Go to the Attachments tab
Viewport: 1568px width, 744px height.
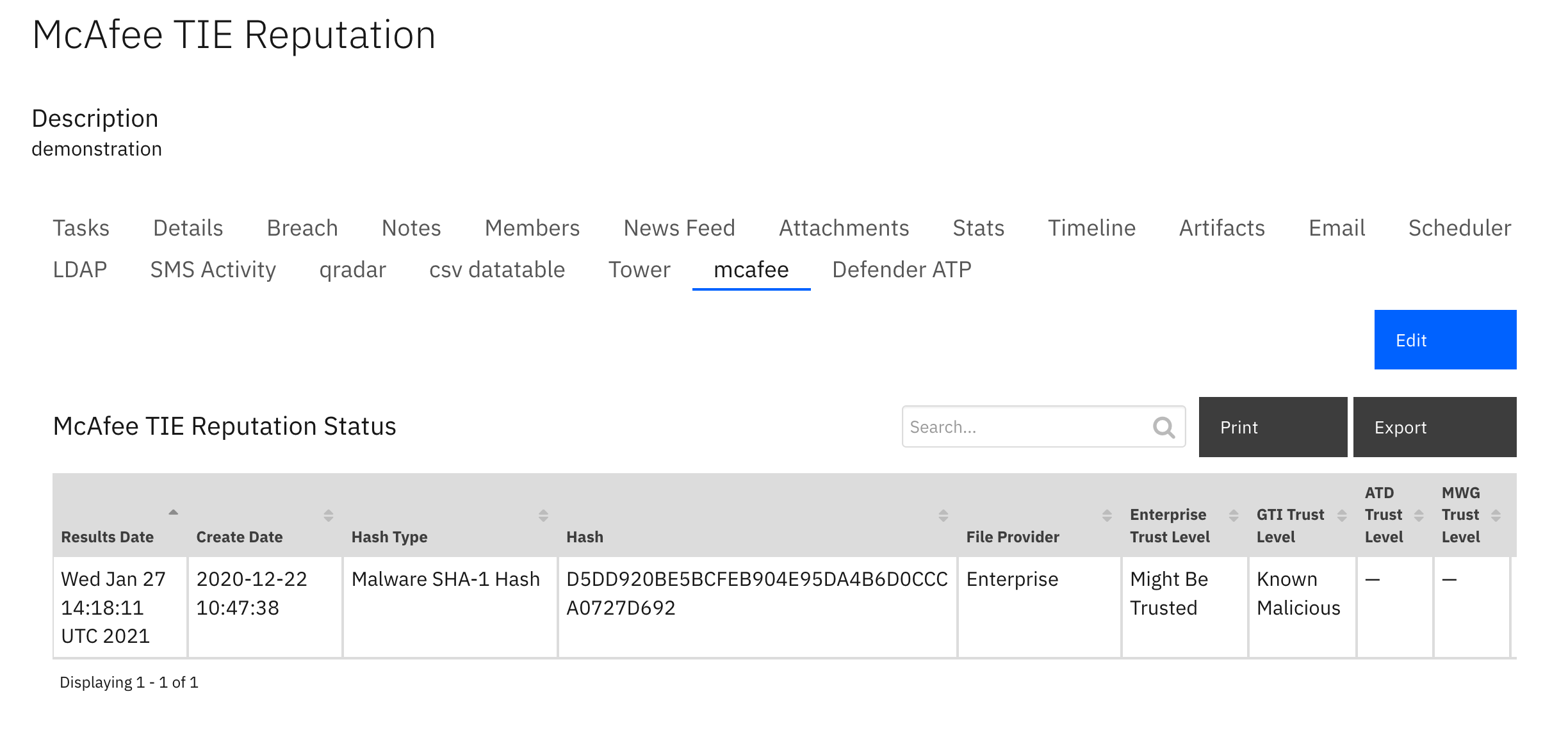tap(844, 228)
